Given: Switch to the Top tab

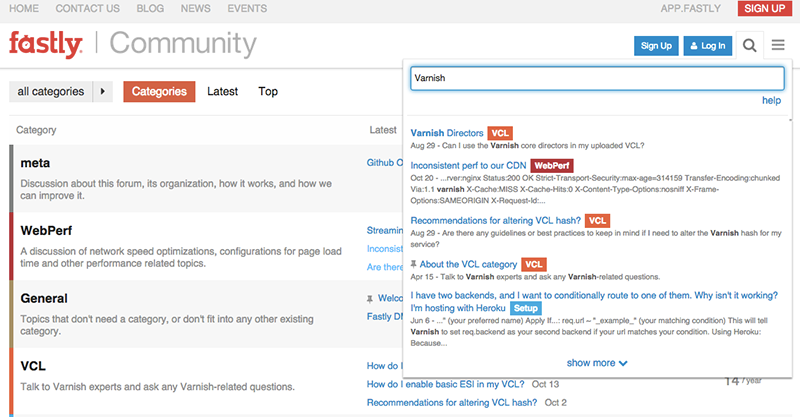Looking at the screenshot, I should tap(268, 91).
